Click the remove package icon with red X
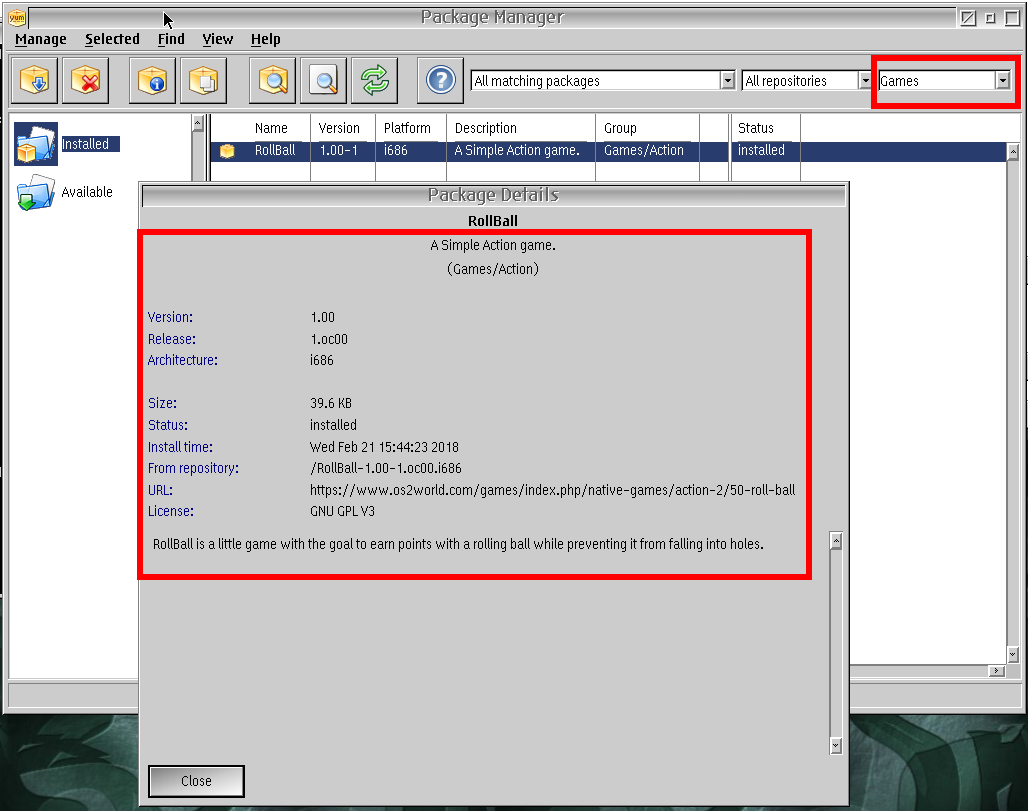The image size is (1028, 811). (x=85, y=81)
